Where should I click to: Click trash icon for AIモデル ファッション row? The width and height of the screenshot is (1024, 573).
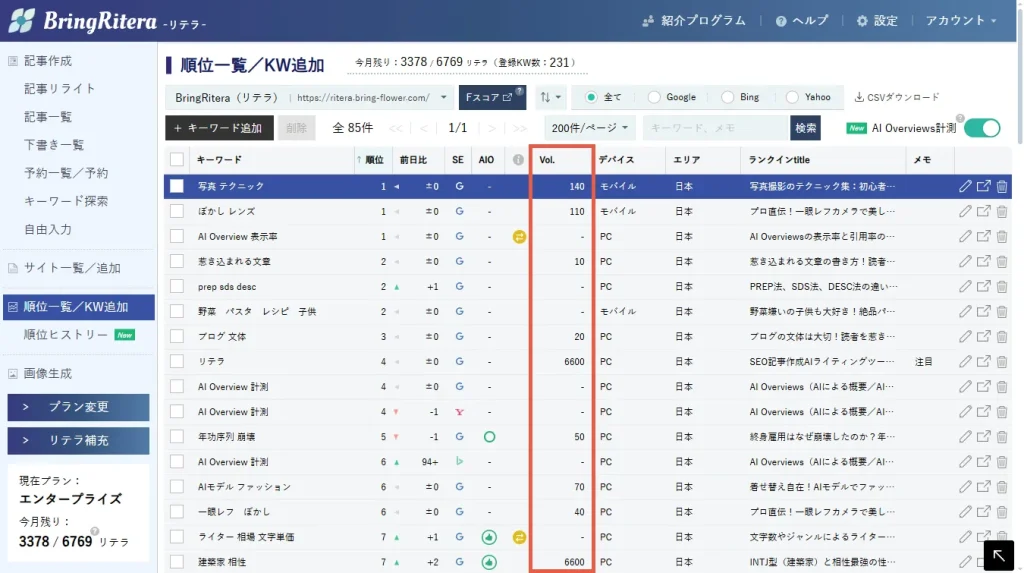click(1002, 487)
